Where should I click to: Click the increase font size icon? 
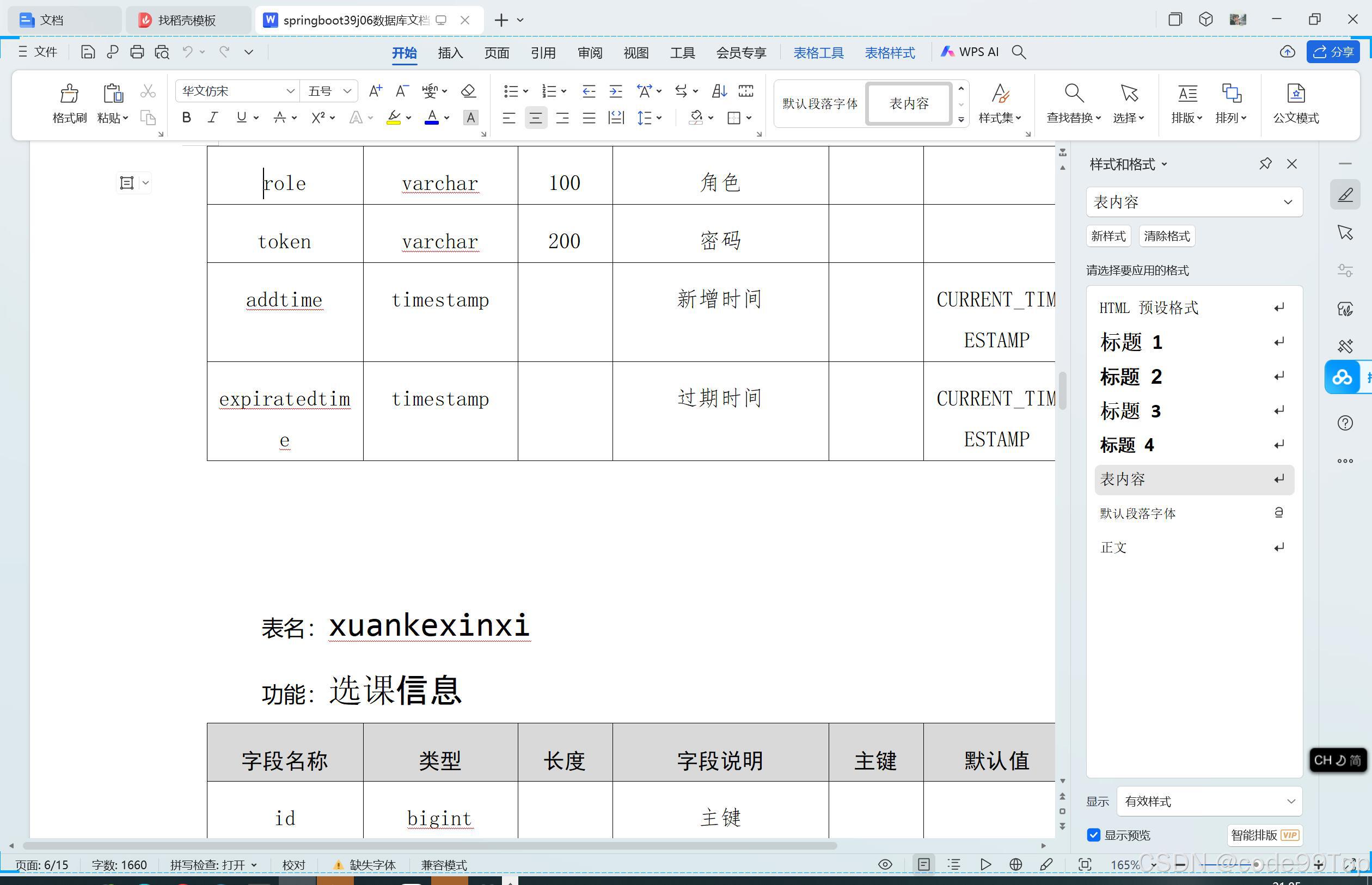tap(375, 91)
